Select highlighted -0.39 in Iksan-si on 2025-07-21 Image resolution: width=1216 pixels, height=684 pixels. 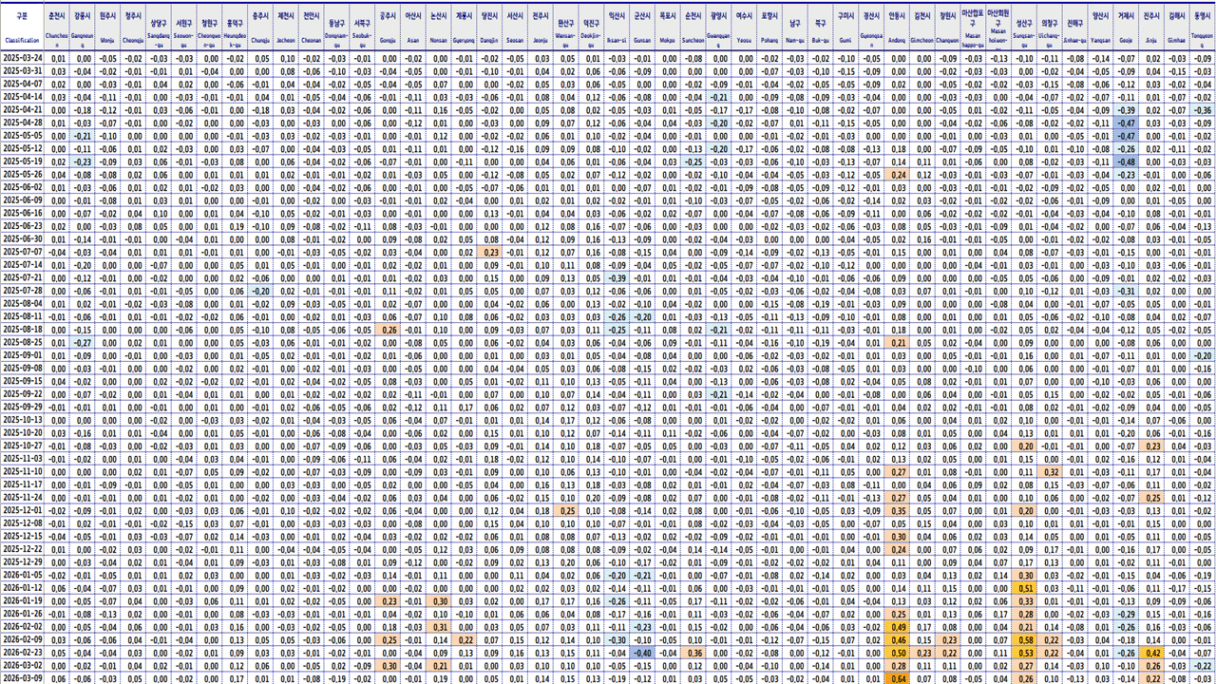click(x=617, y=277)
